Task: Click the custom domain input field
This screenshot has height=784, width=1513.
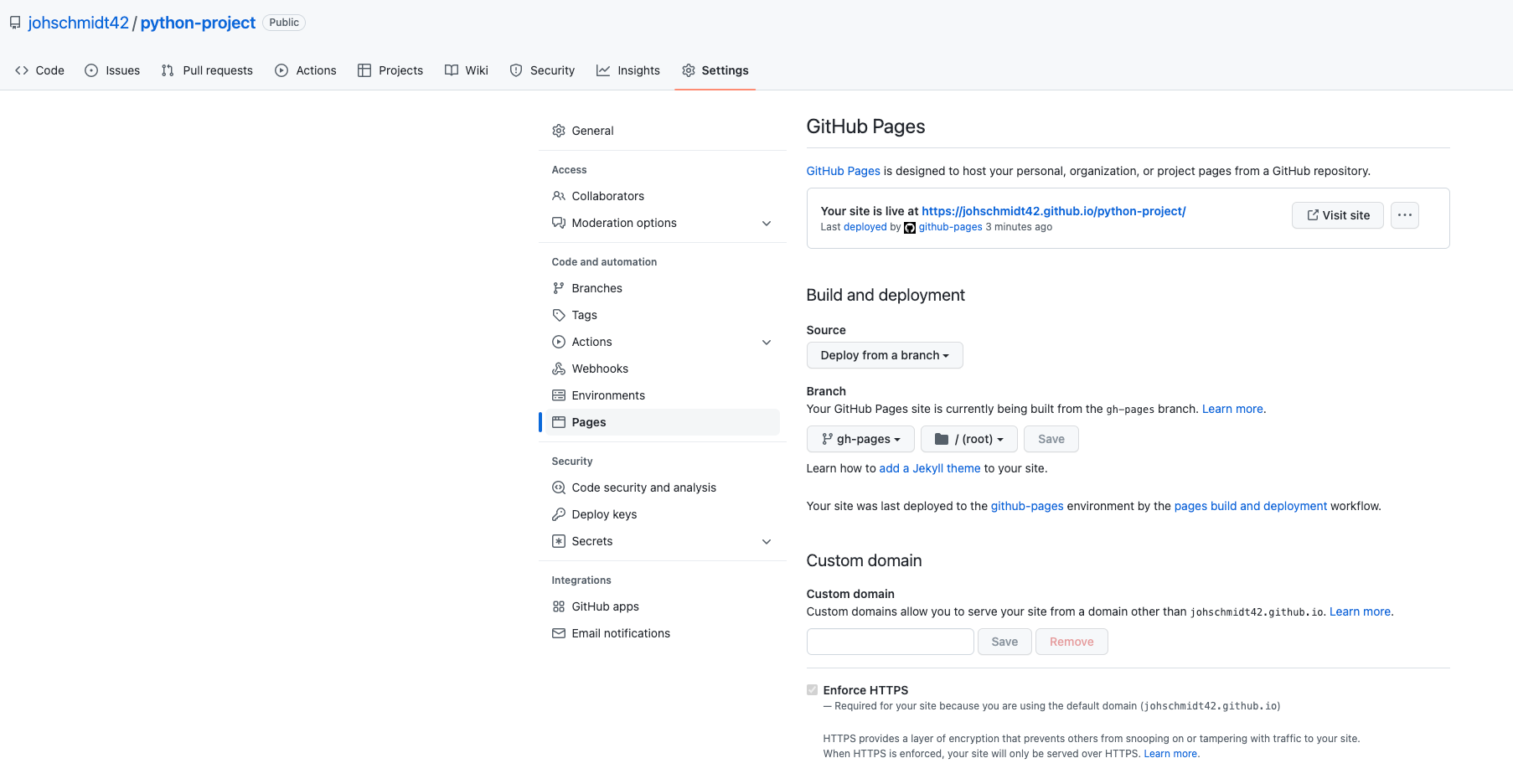Action: (x=890, y=641)
